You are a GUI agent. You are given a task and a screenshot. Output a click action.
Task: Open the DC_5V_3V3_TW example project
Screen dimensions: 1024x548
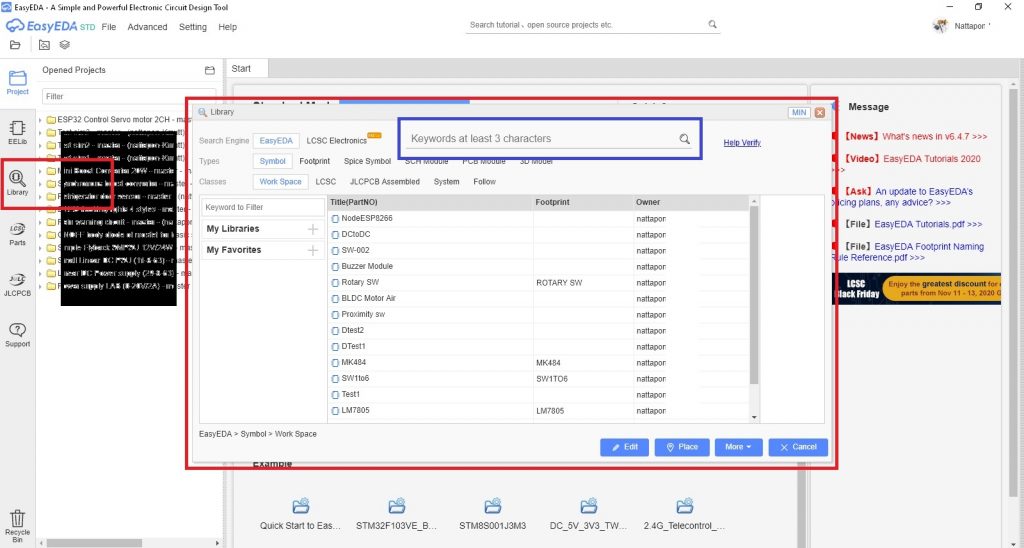coord(588,513)
